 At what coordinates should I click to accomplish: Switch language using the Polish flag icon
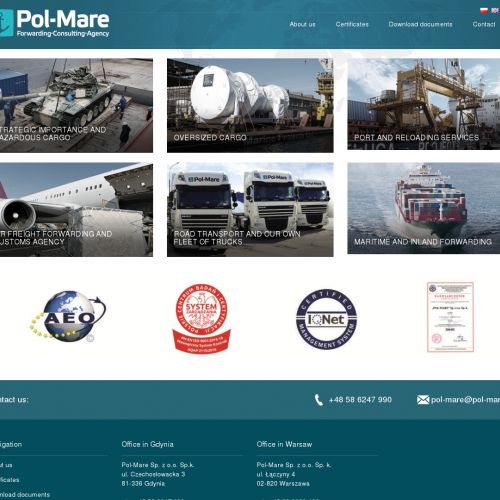[x=484, y=11]
